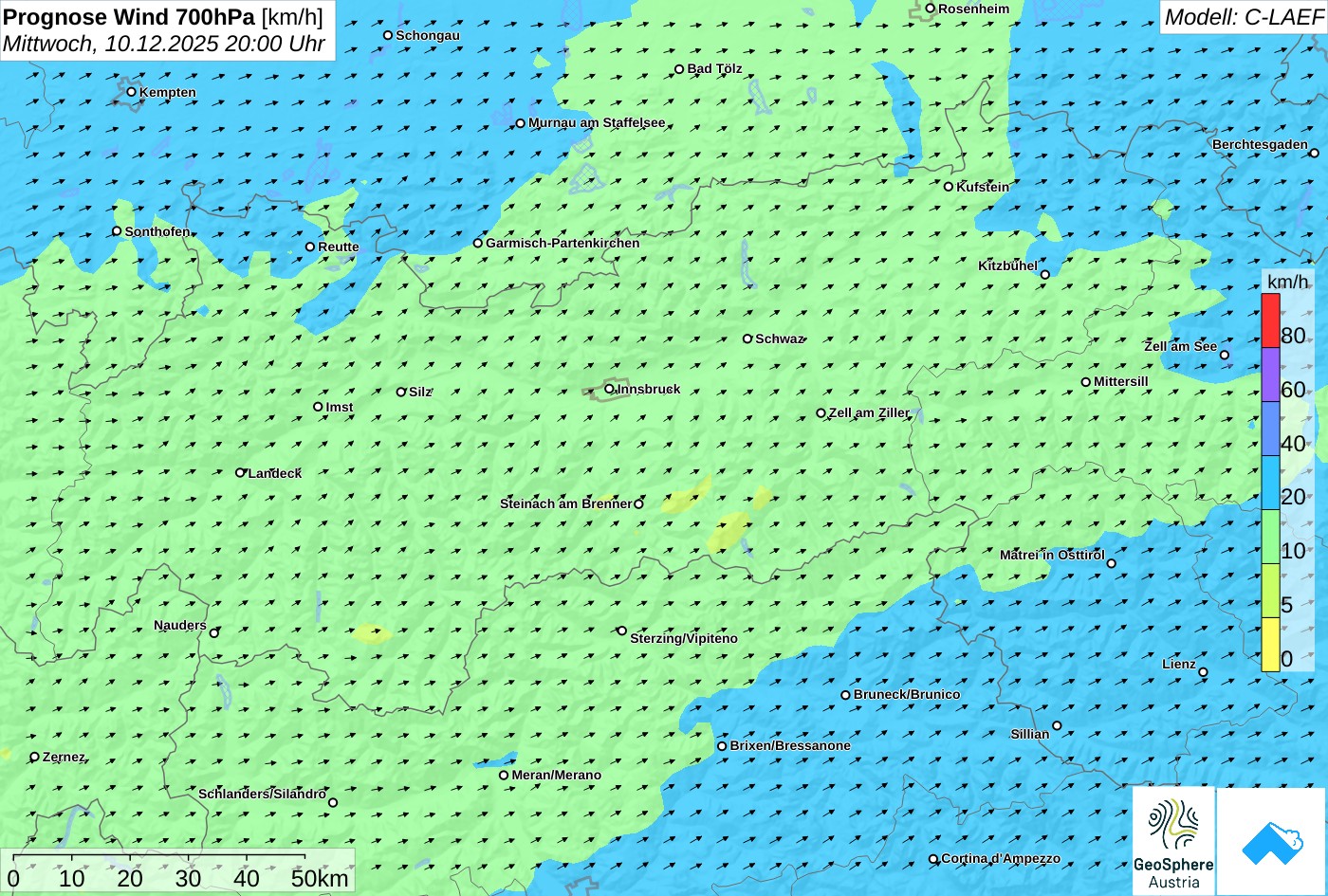Screen dimensions: 1328x896
Task: Click the Berchtesgaden marker circle
Action: click(1315, 153)
